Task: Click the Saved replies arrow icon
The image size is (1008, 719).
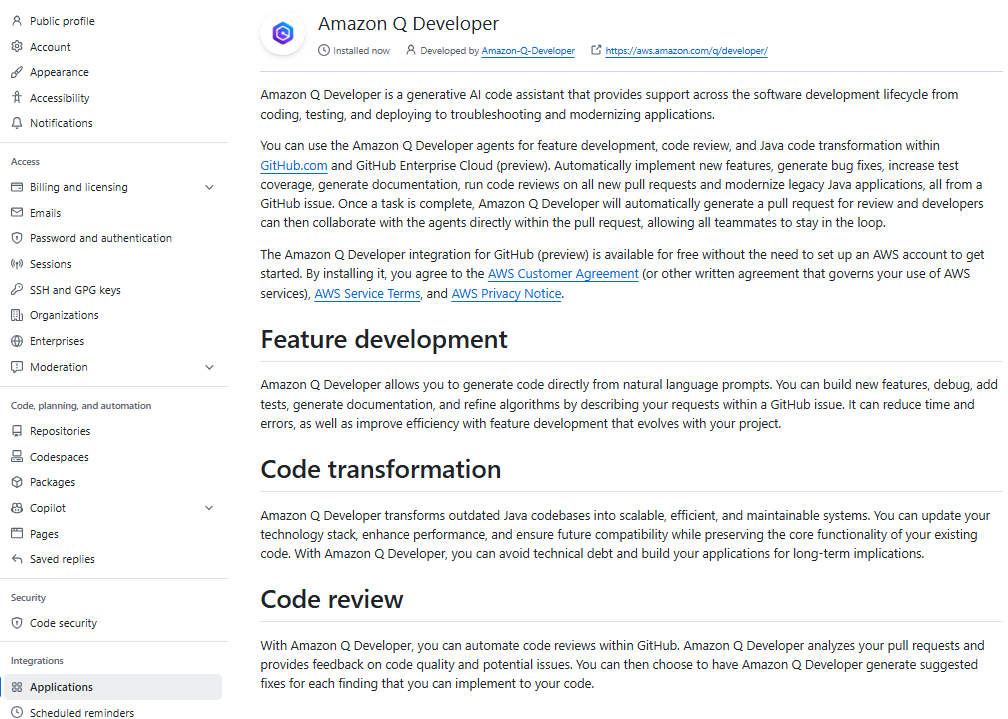Action: coord(17,559)
